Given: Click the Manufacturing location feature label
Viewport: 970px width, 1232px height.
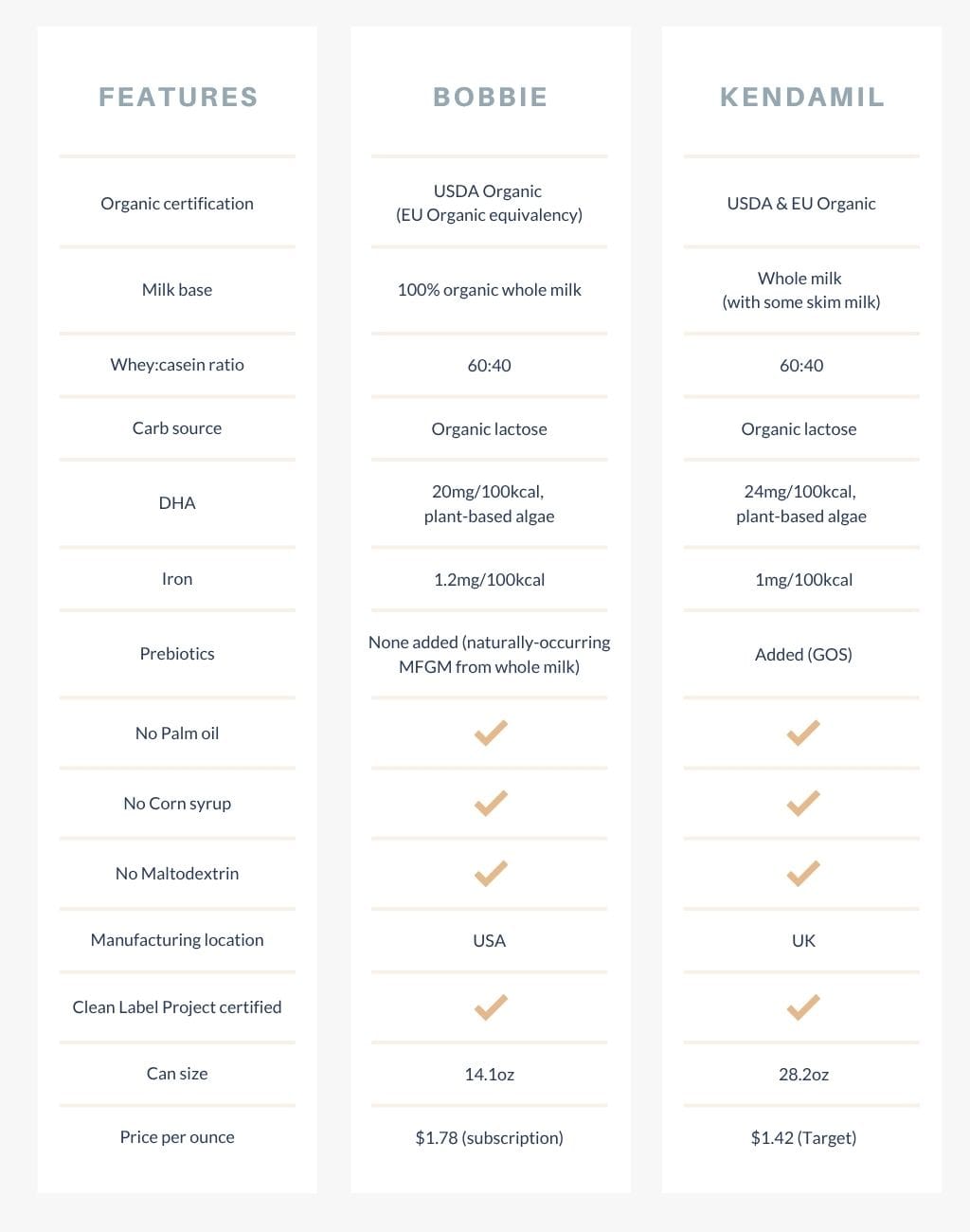Looking at the screenshot, I should [177, 940].
